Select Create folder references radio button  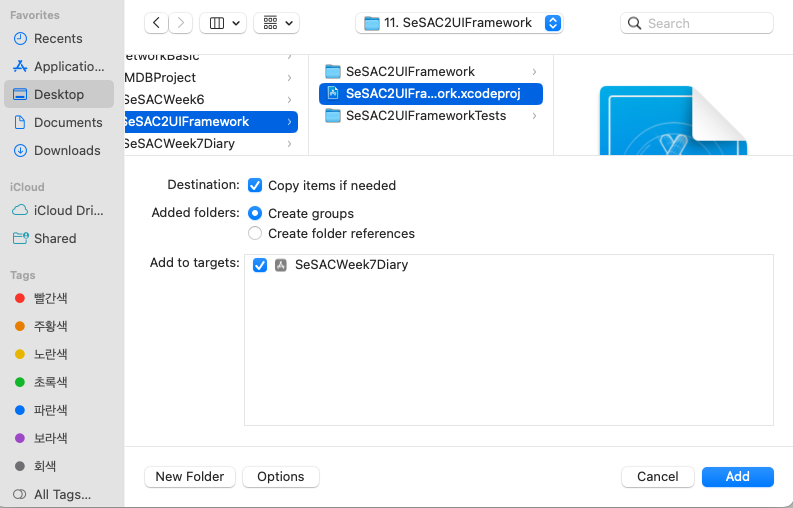255,233
